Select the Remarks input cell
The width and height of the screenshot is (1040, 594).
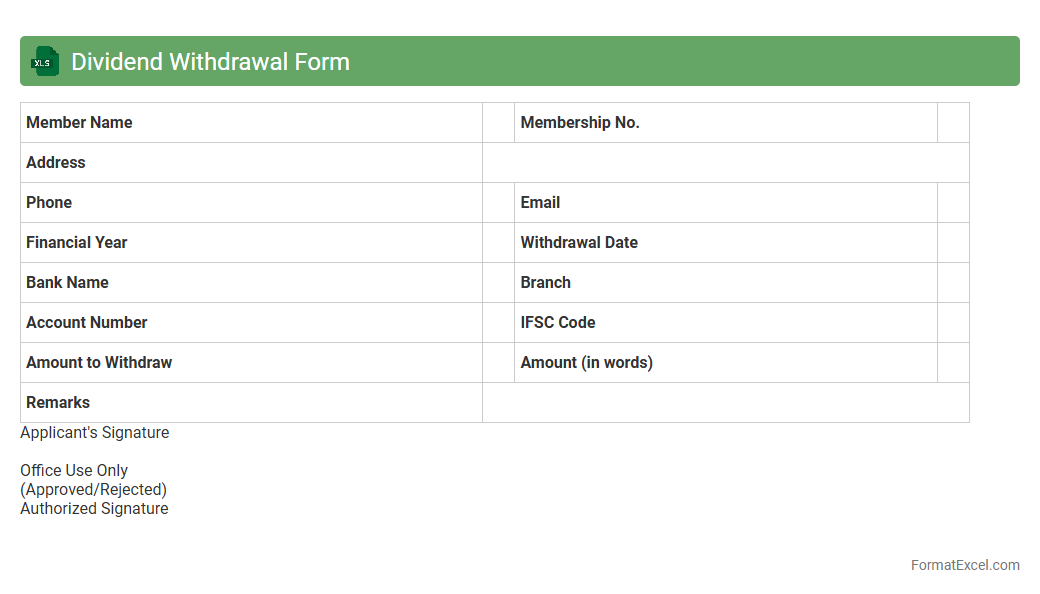(x=725, y=403)
